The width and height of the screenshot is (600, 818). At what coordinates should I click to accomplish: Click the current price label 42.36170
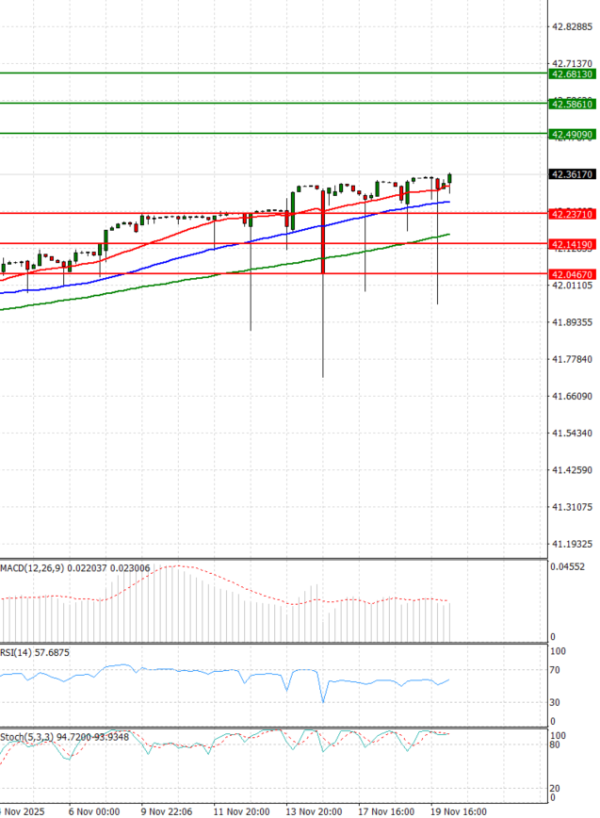[572, 175]
